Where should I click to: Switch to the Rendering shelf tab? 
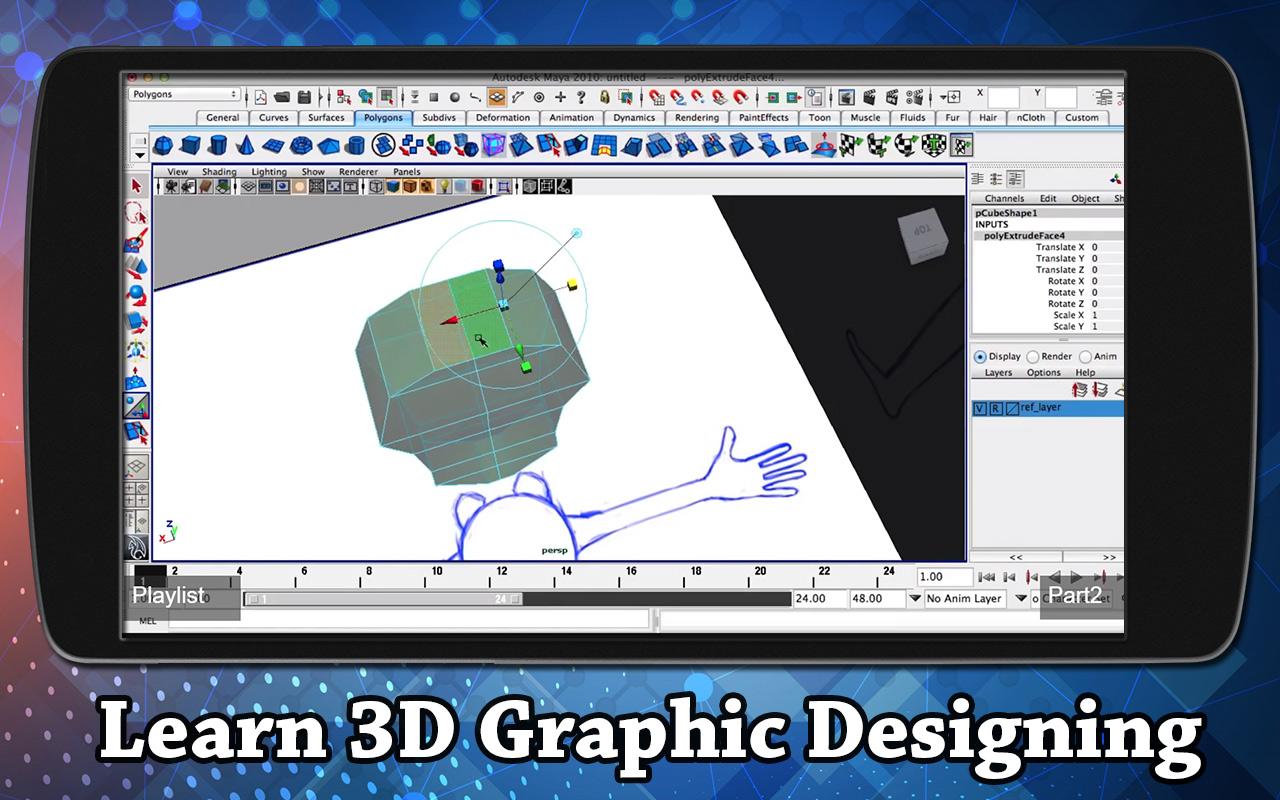(697, 118)
